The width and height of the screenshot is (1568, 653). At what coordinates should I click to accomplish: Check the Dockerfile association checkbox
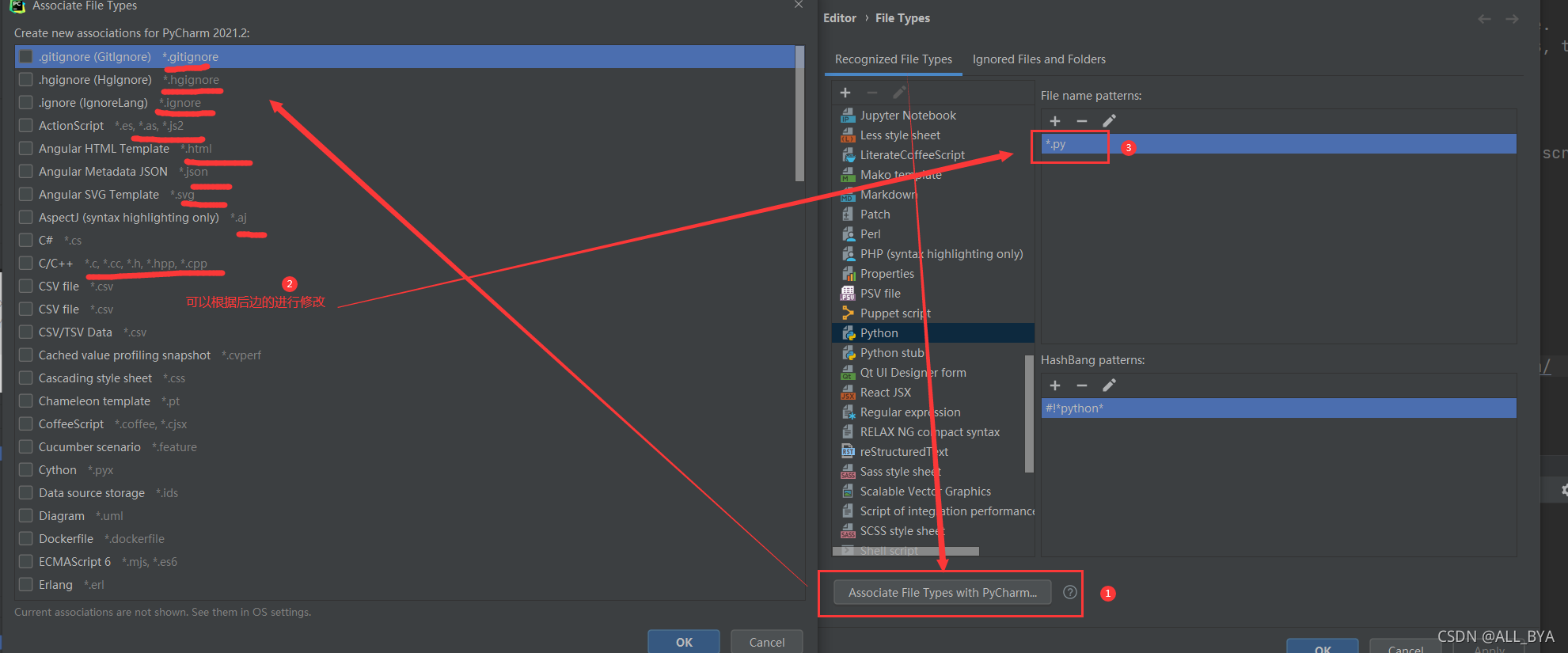coord(26,539)
